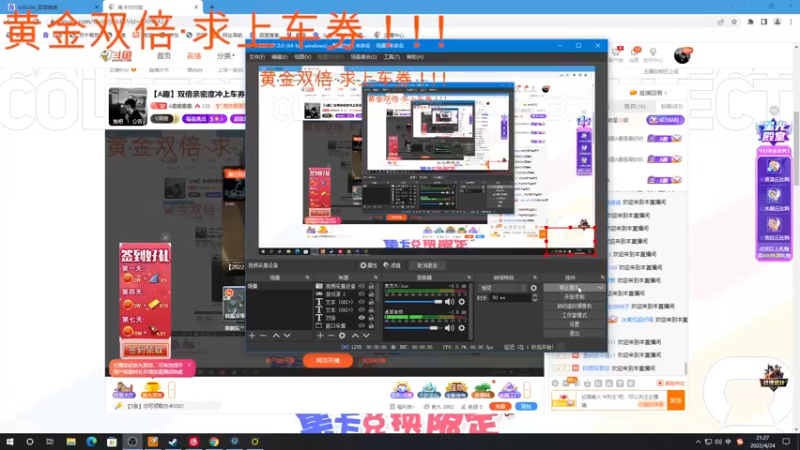Remove the selected scene with the minus icon in the OBS scenes panel
The height and width of the screenshot is (450, 800).
coord(263,336)
